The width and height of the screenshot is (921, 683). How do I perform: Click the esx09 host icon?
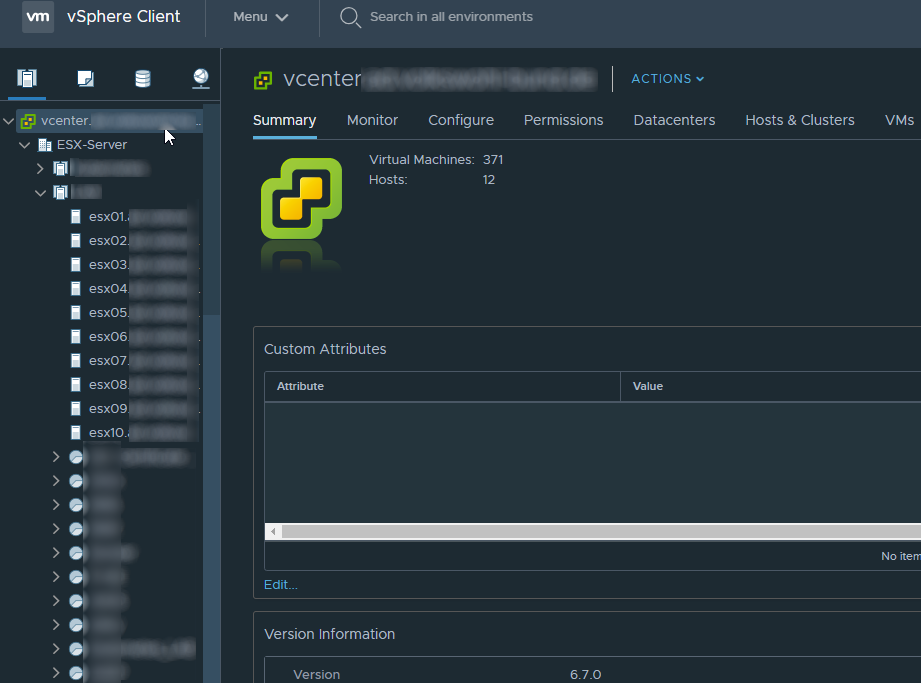pos(76,408)
